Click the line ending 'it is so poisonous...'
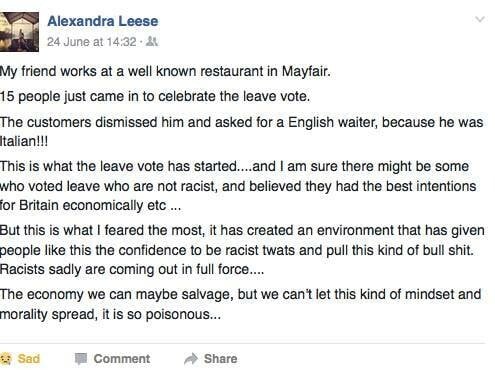 pos(110,314)
